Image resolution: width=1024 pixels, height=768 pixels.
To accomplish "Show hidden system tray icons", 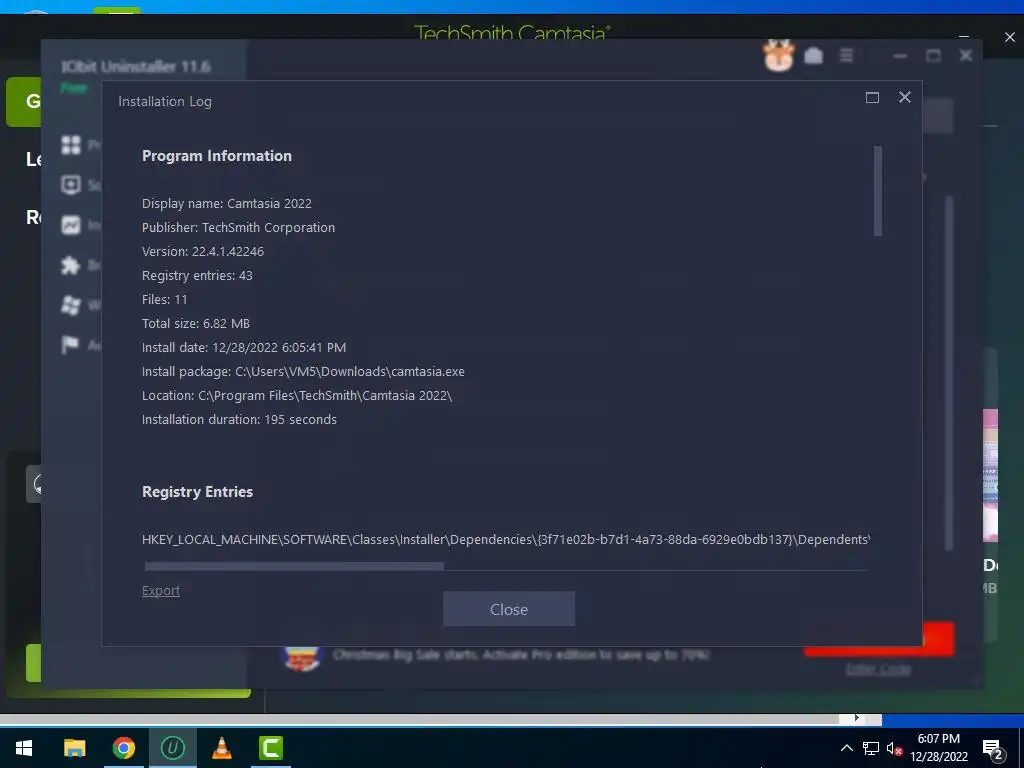I will point(846,748).
